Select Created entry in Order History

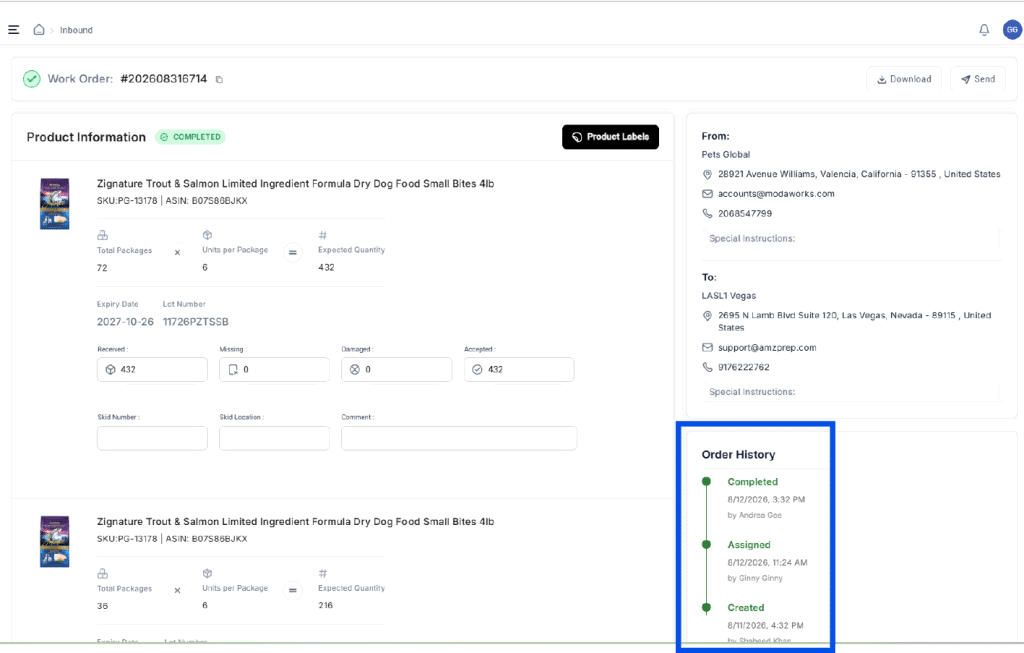746,607
